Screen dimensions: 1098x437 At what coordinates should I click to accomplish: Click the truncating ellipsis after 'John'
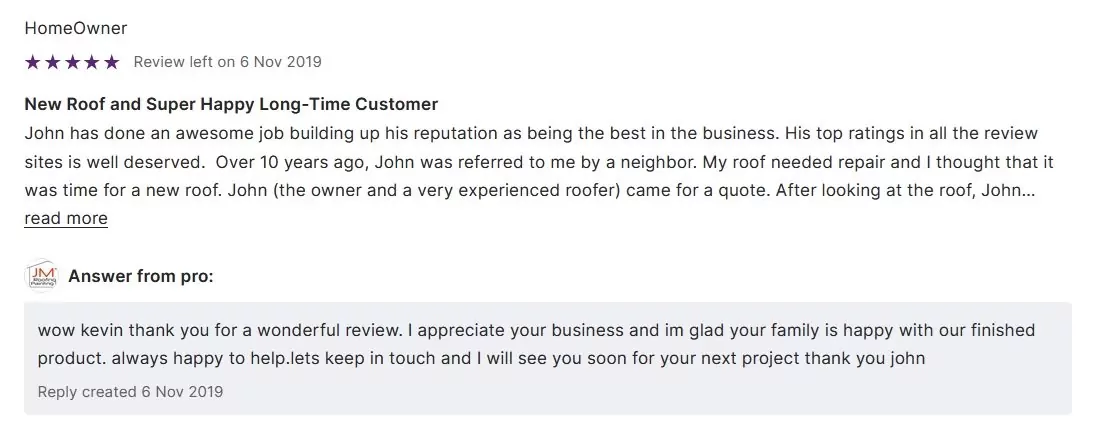1027,190
